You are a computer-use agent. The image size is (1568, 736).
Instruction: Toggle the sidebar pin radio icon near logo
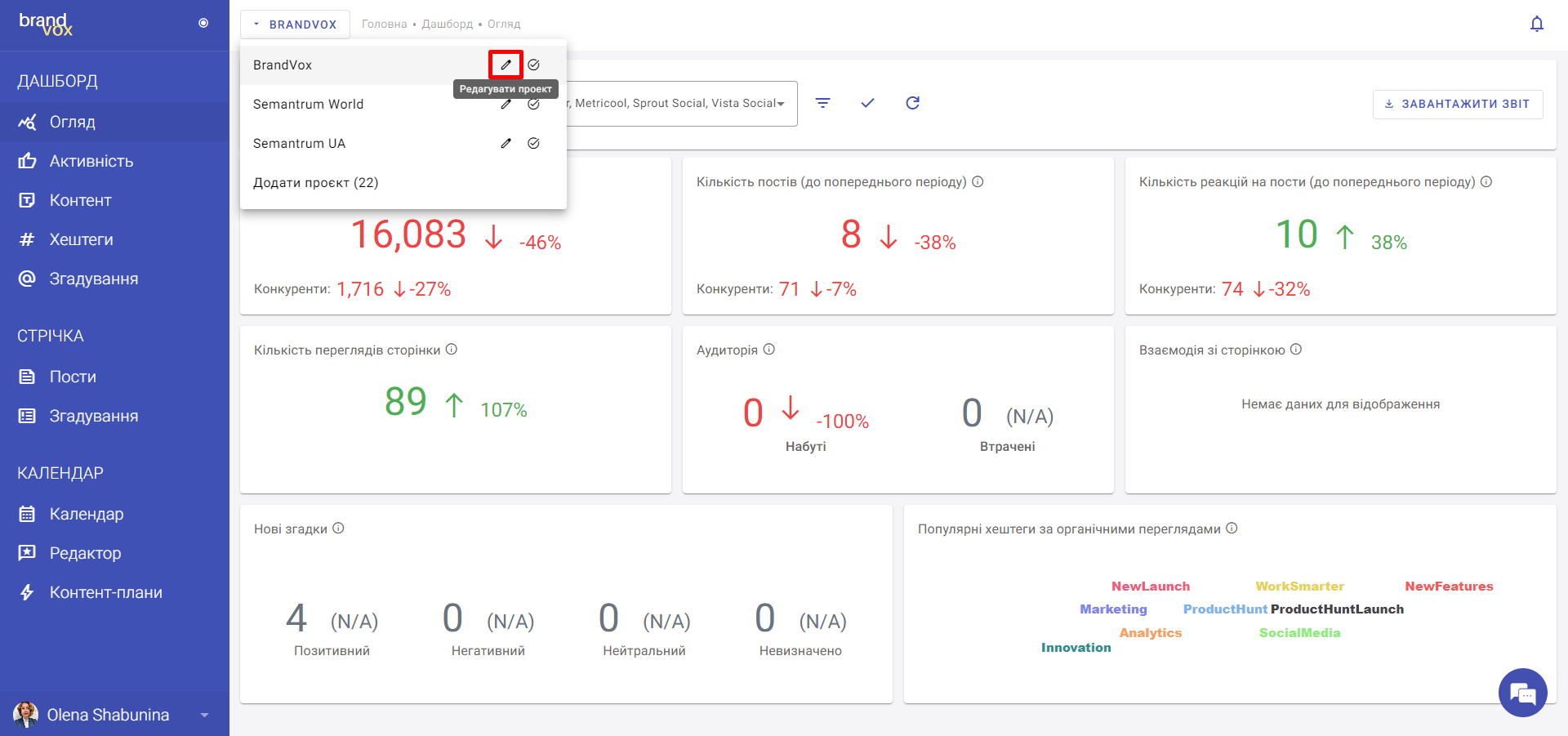pyautogui.click(x=203, y=23)
